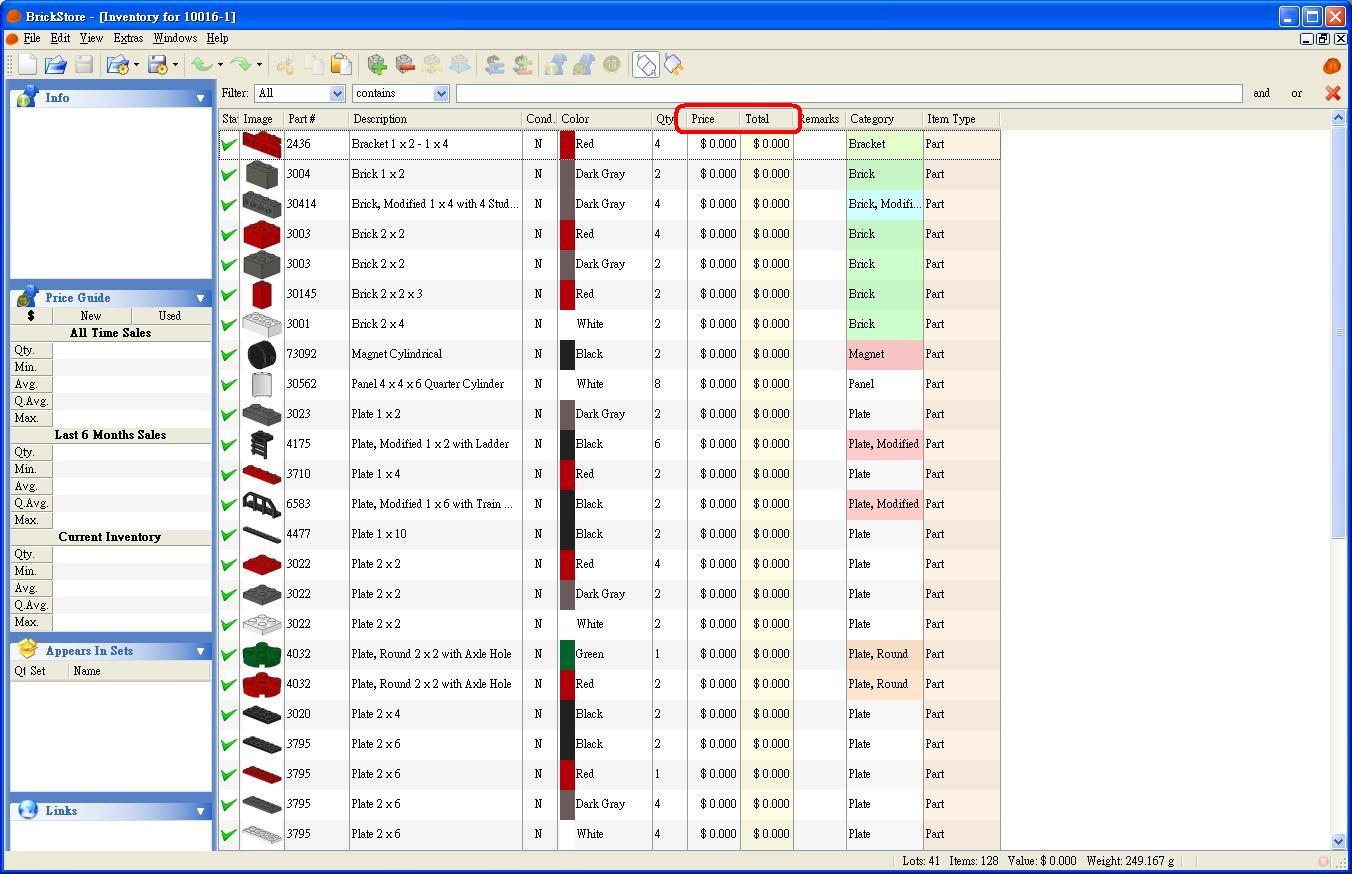Open the Redo history dropdown arrow

[259, 65]
